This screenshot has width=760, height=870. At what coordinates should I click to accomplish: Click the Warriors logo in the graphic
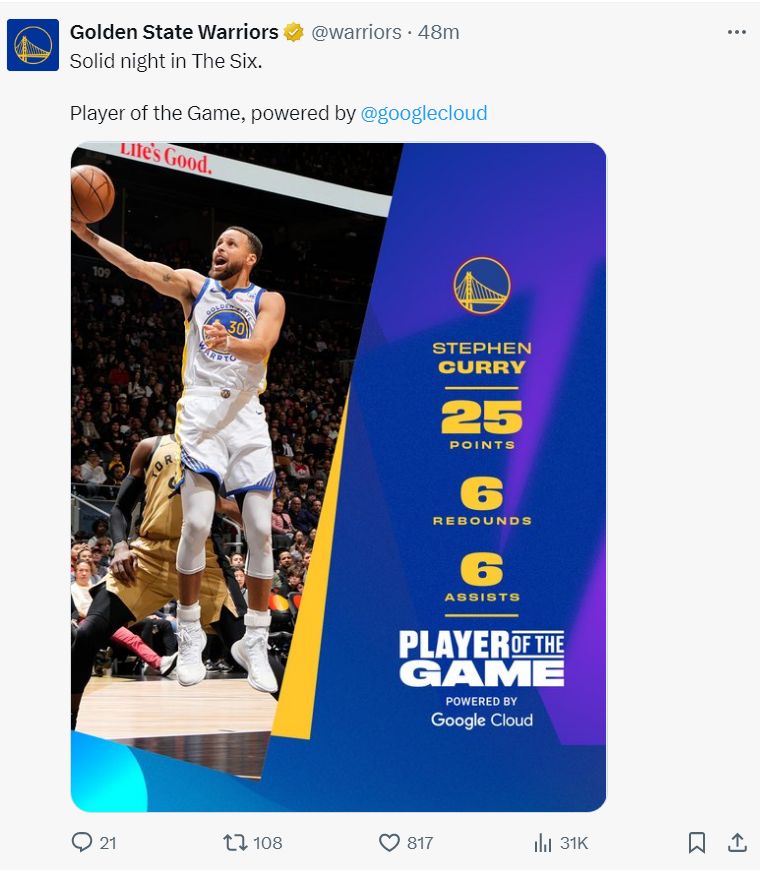coord(482,285)
